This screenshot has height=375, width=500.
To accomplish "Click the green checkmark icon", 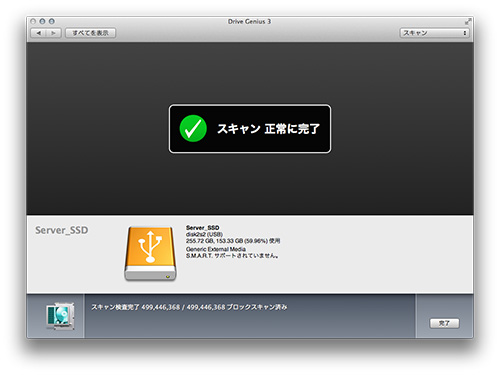I will 193,129.
